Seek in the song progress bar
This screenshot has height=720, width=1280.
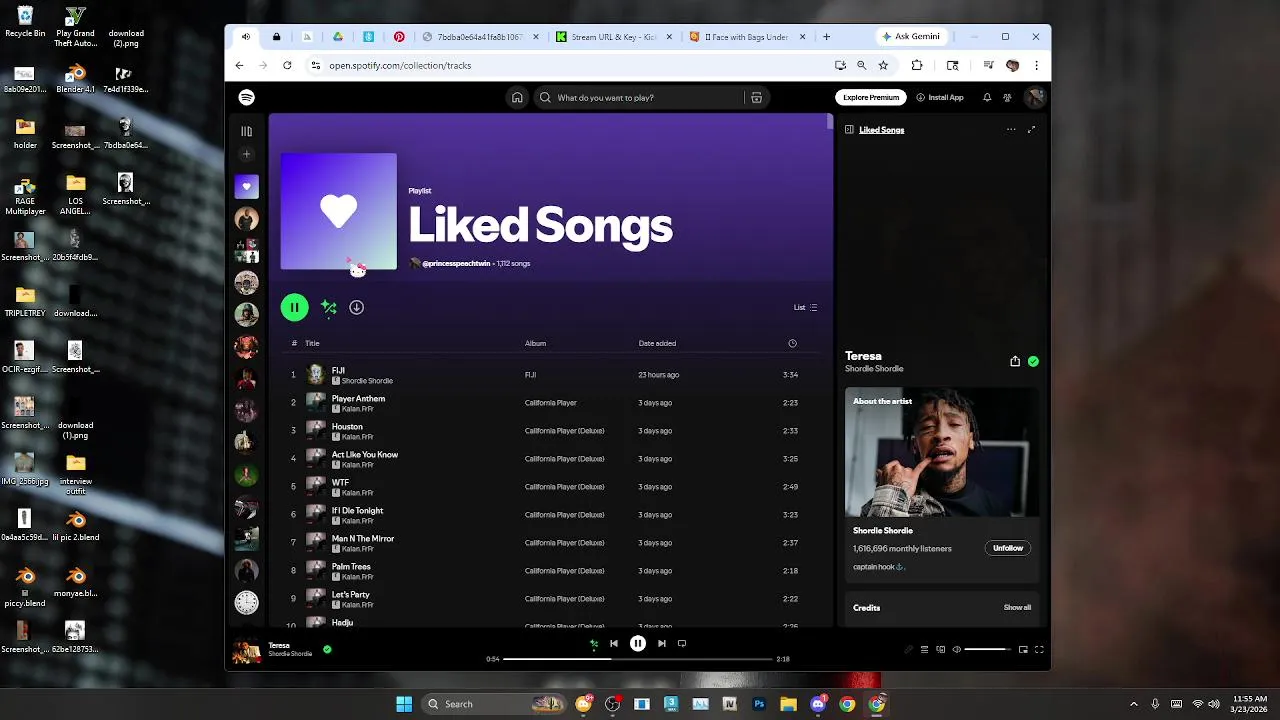click(638, 659)
